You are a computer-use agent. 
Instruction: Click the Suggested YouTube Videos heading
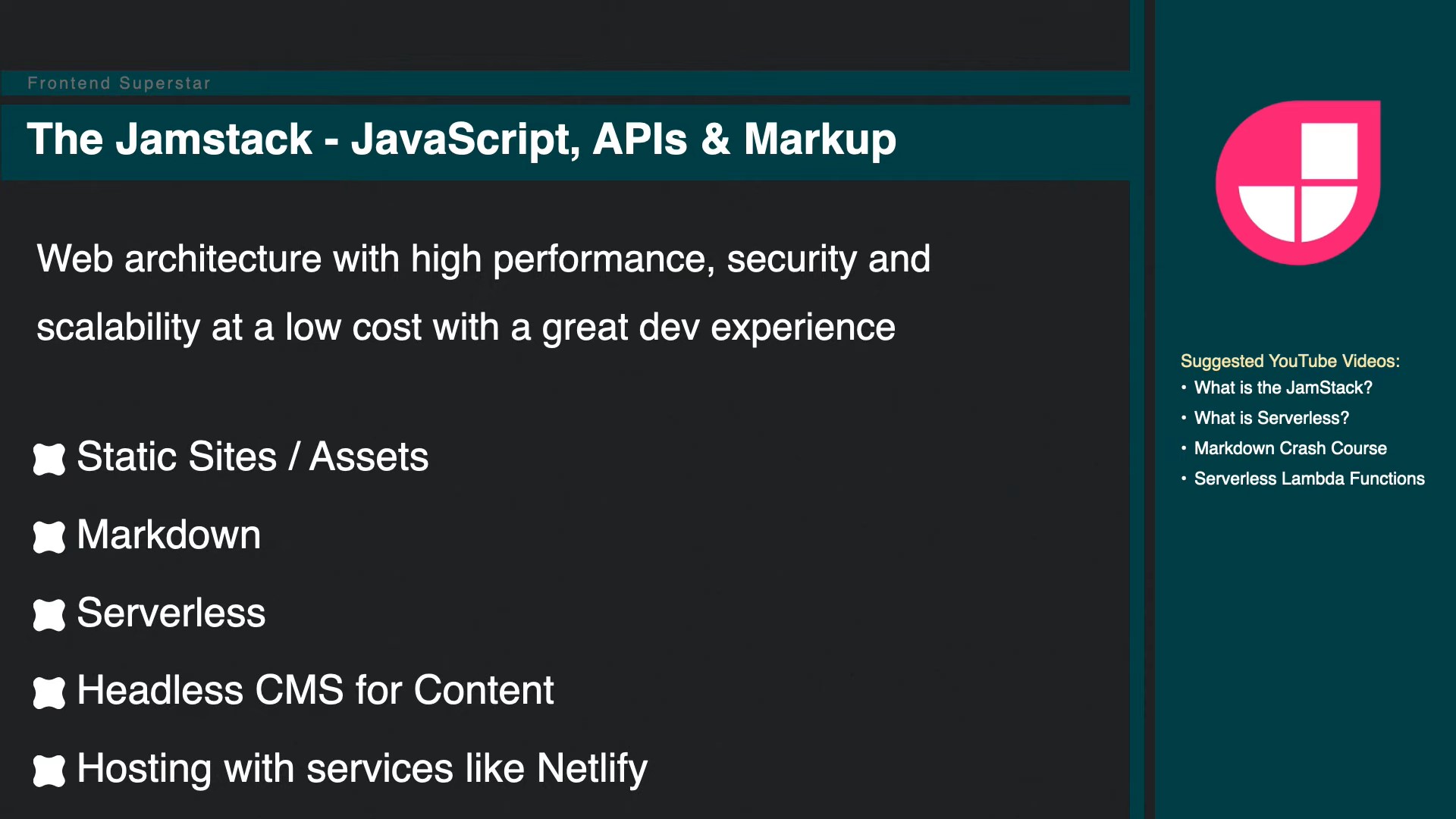point(1290,361)
